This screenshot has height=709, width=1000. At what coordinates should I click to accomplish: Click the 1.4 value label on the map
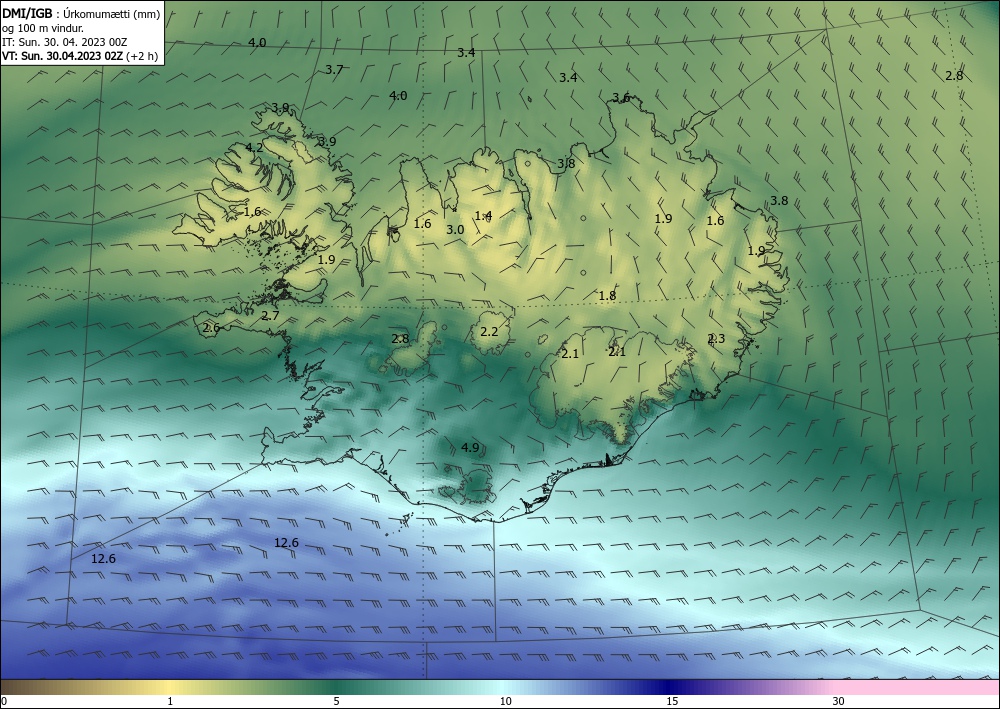pos(483,216)
